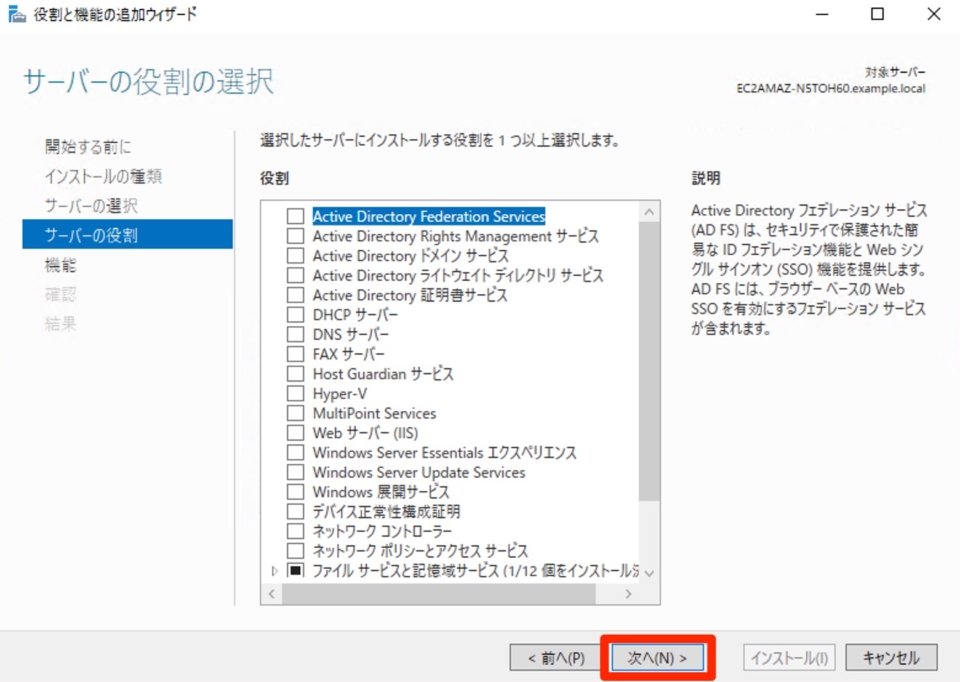Check デバイス正常性構成証明 checkbox

(296, 511)
